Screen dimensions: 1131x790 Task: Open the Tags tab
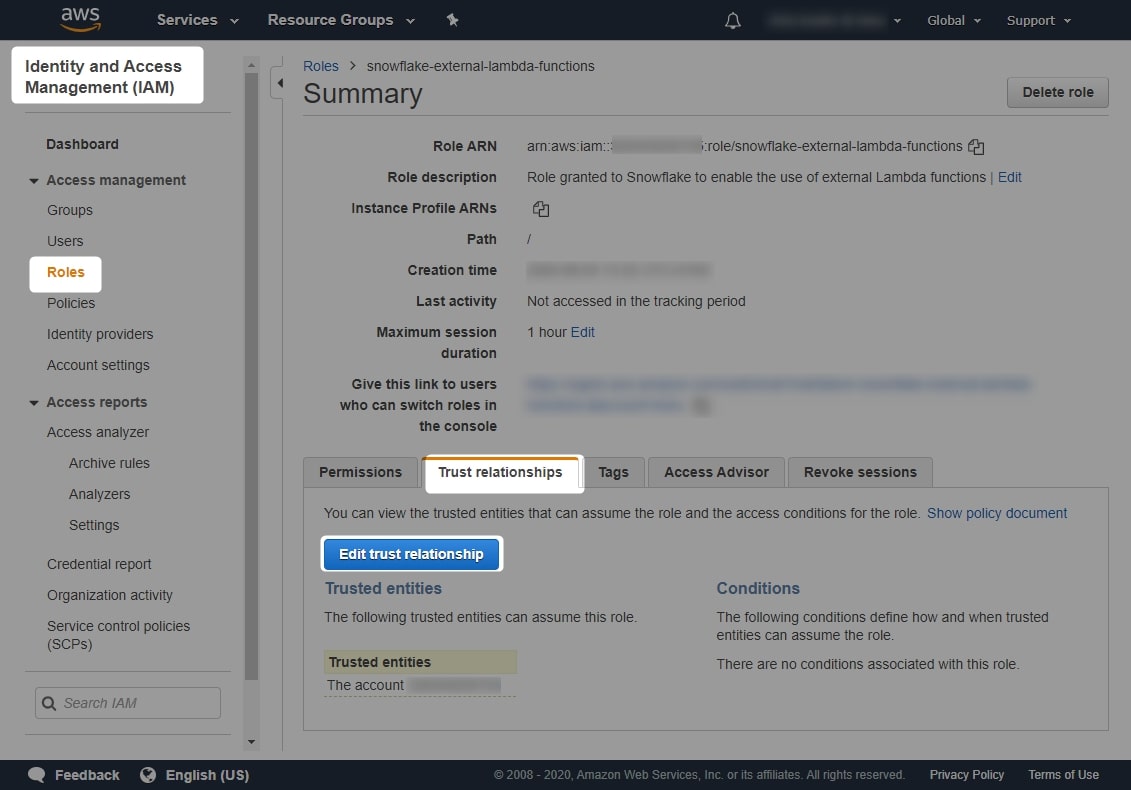613,473
